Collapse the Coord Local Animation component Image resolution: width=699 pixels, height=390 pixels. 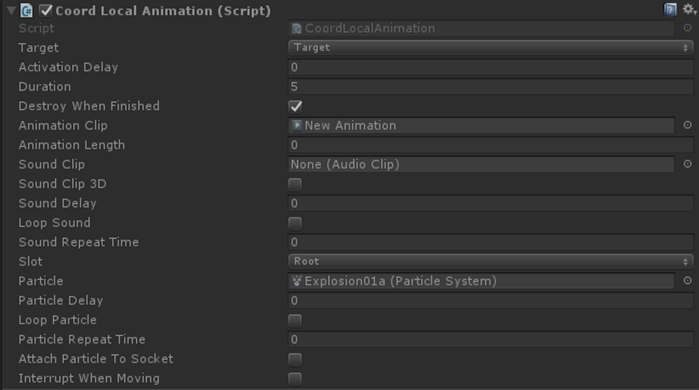(x=11, y=10)
